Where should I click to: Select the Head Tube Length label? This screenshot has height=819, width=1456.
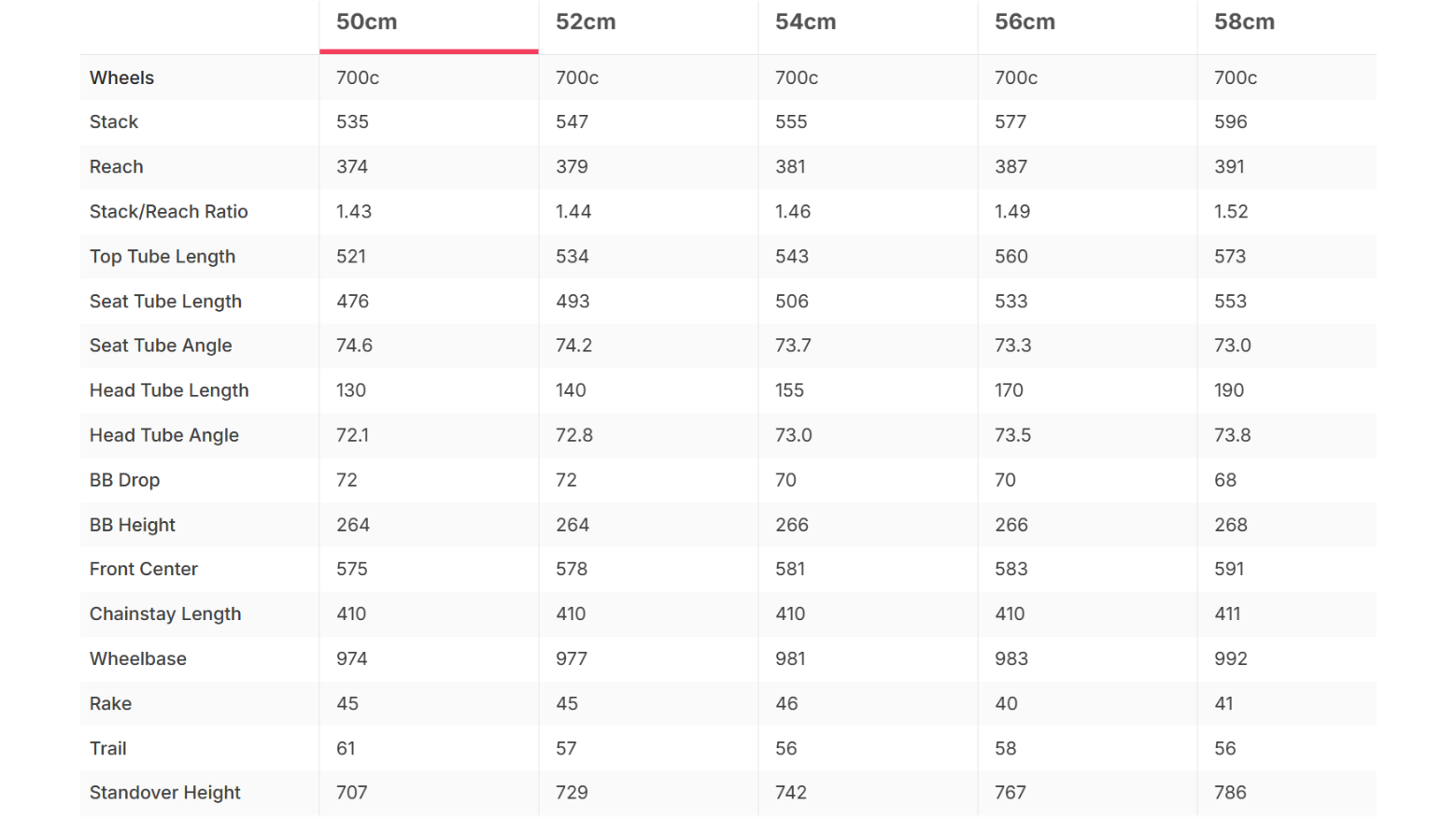[x=169, y=390]
